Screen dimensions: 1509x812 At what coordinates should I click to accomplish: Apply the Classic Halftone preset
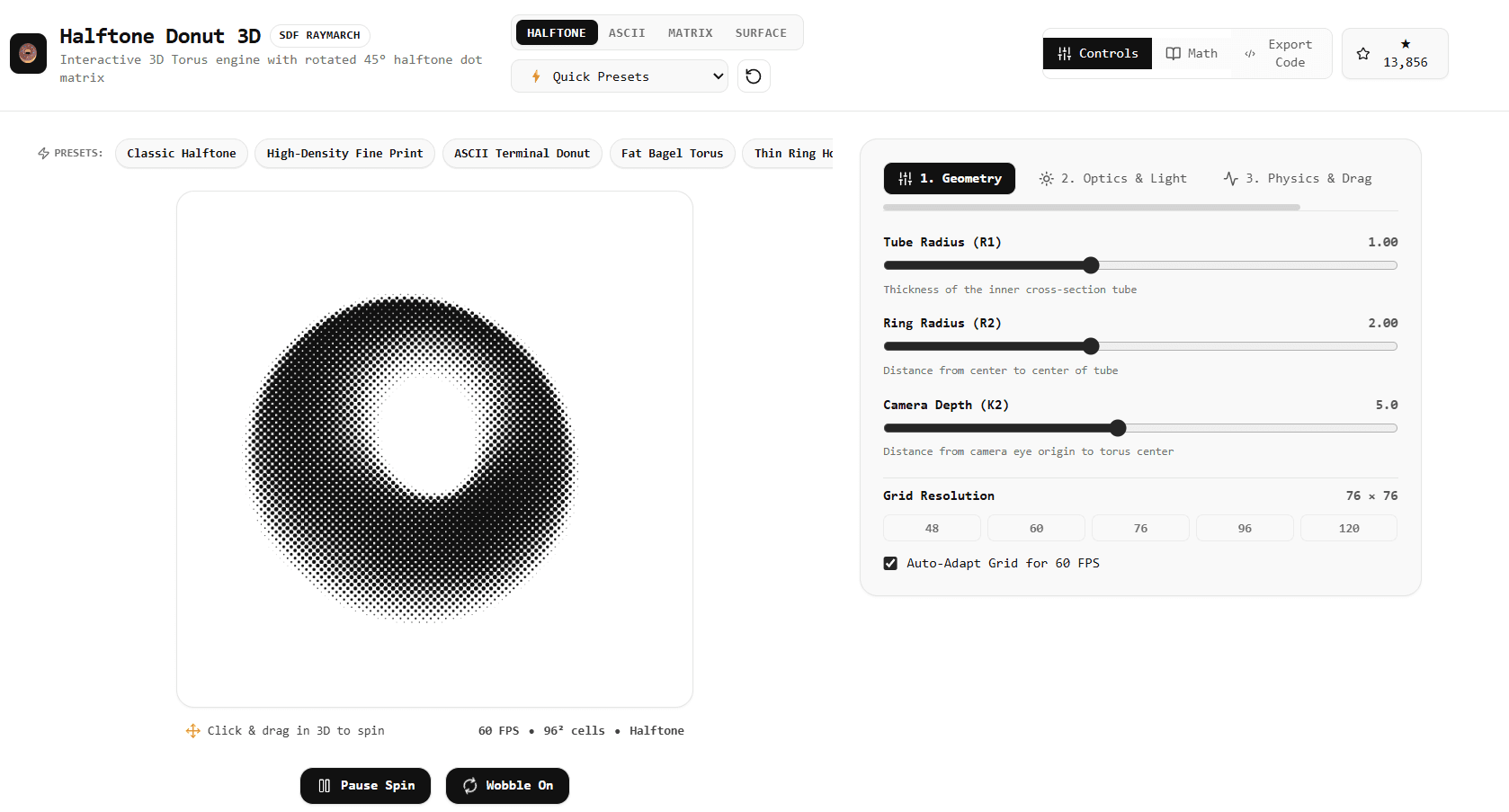click(x=182, y=154)
